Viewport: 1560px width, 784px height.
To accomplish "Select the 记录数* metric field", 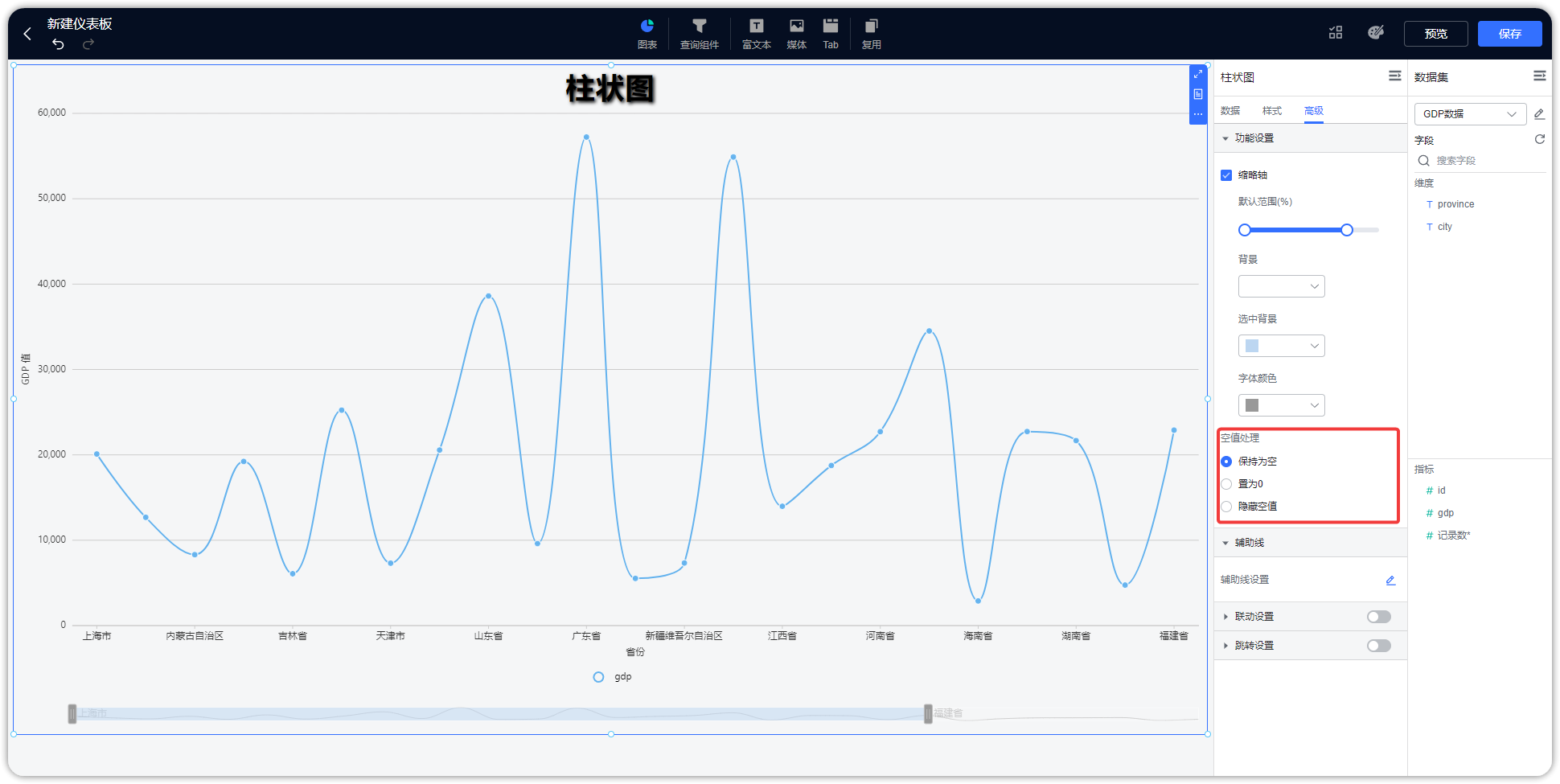I will (1453, 536).
